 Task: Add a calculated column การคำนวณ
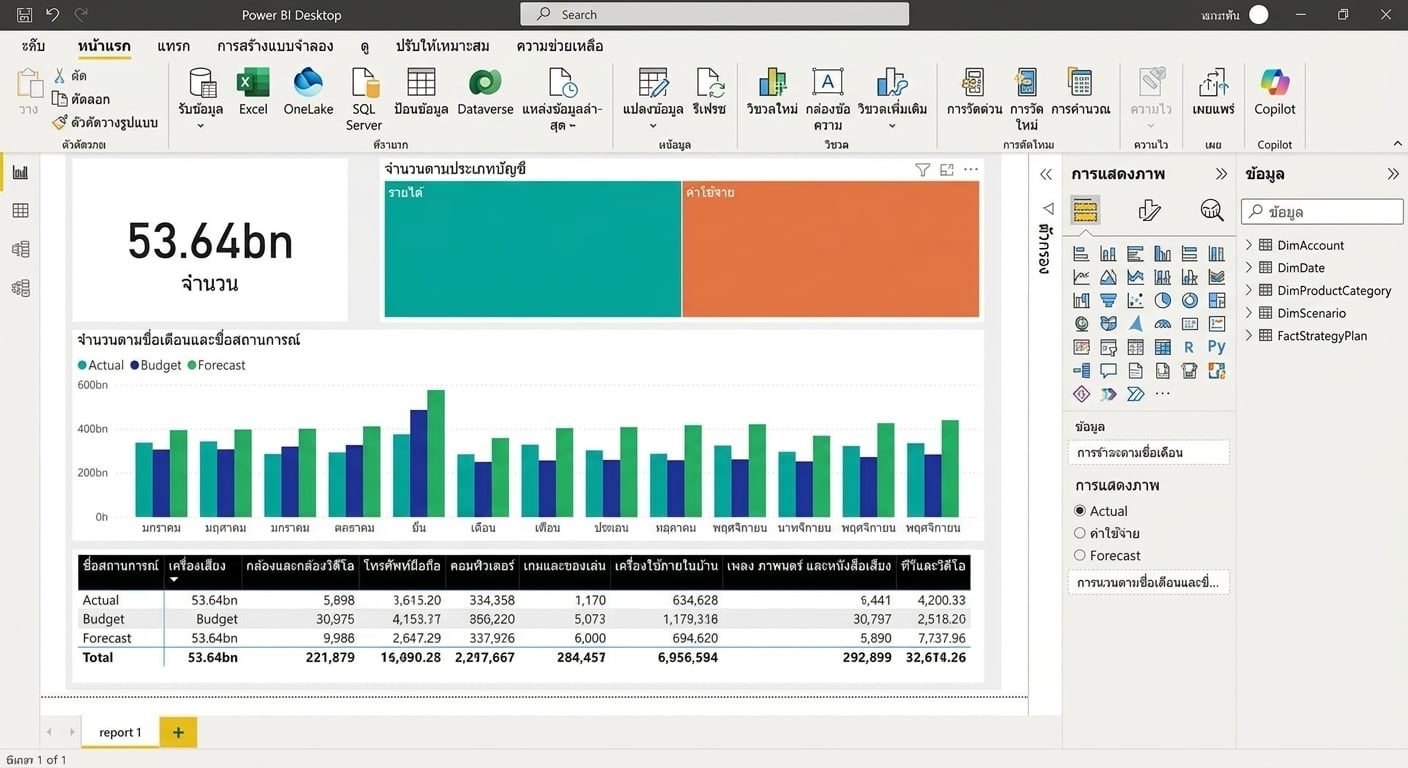[x=1080, y=92]
